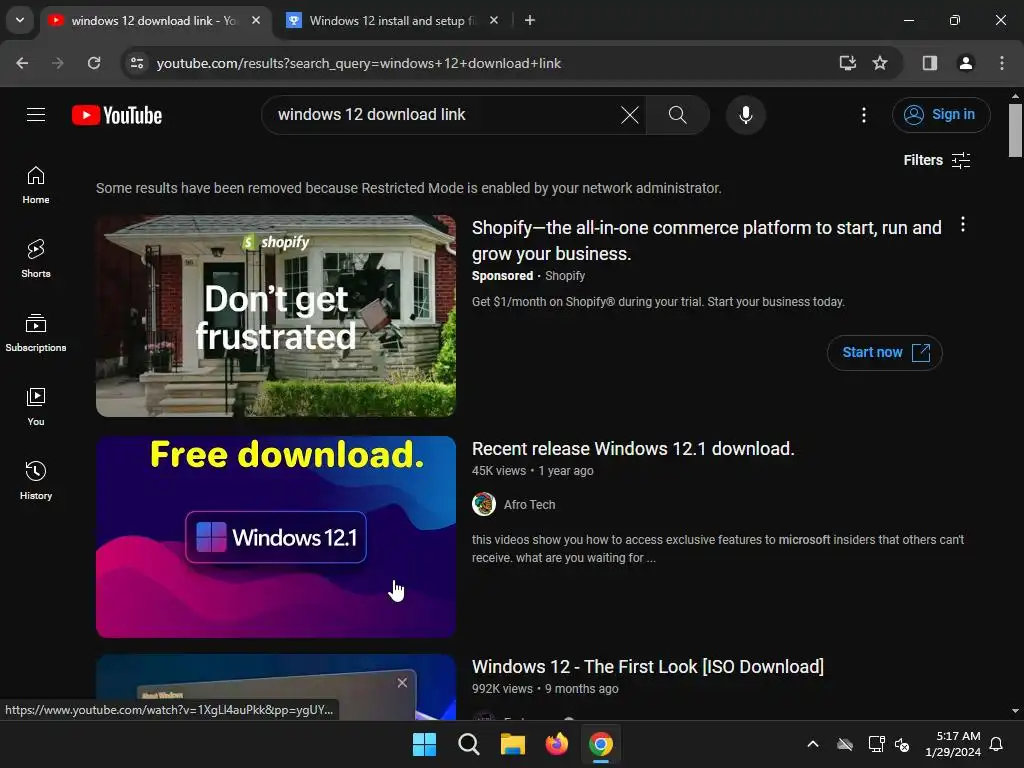Open the notifications bell
This screenshot has width=1024, height=768.
click(x=997, y=744)
